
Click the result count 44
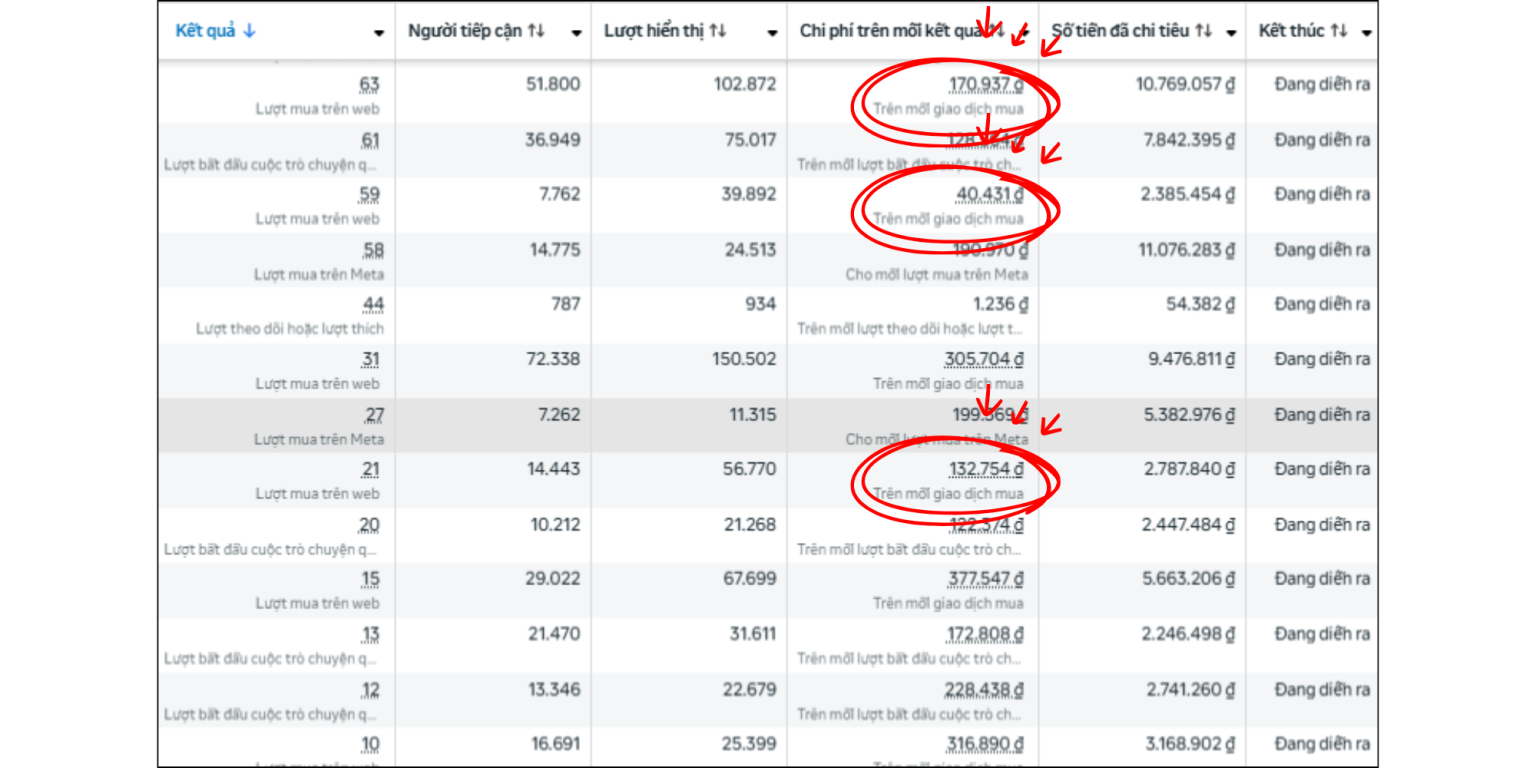point(373,304)
